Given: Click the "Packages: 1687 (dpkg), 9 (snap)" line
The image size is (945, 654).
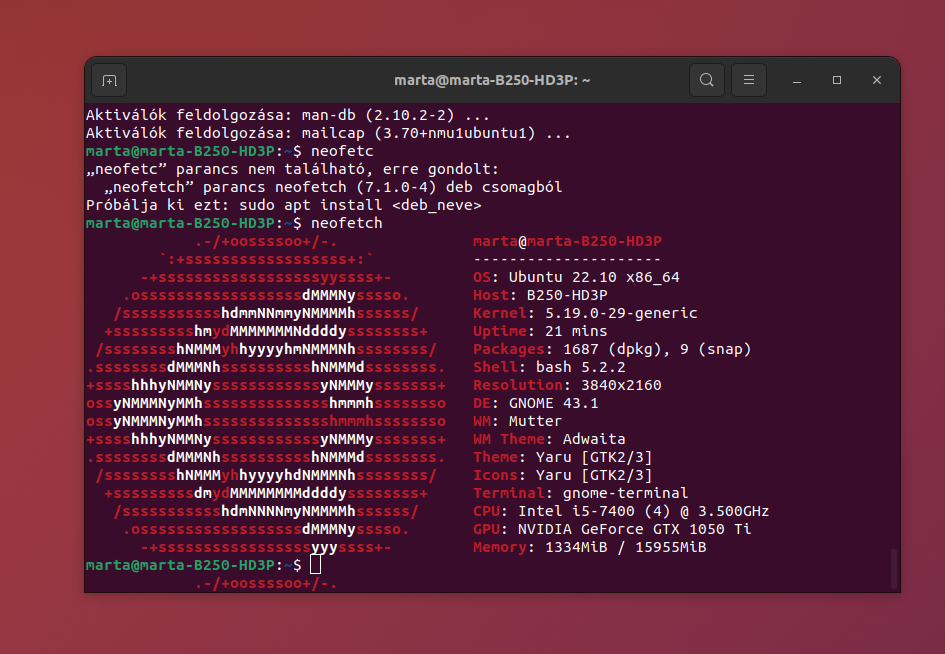Looking at the screenshot, I should click(x=612, y=350).
